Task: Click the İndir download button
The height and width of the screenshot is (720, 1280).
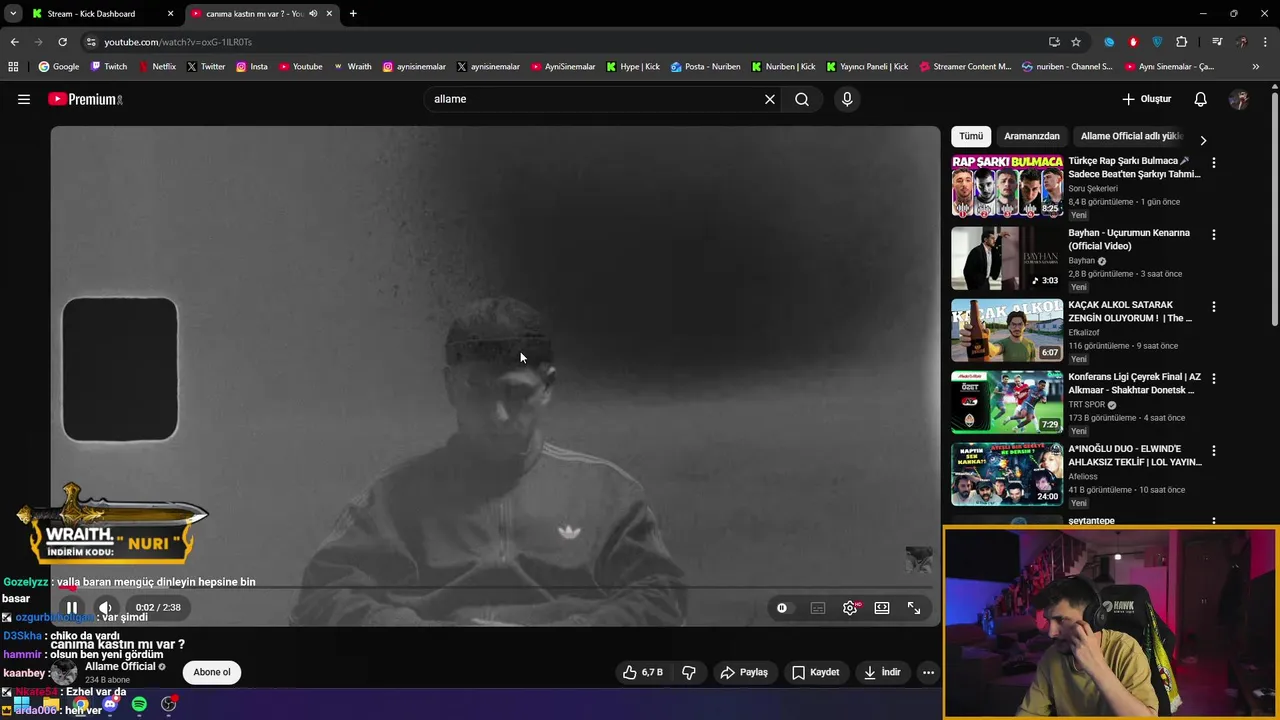Action: point(883,672)
